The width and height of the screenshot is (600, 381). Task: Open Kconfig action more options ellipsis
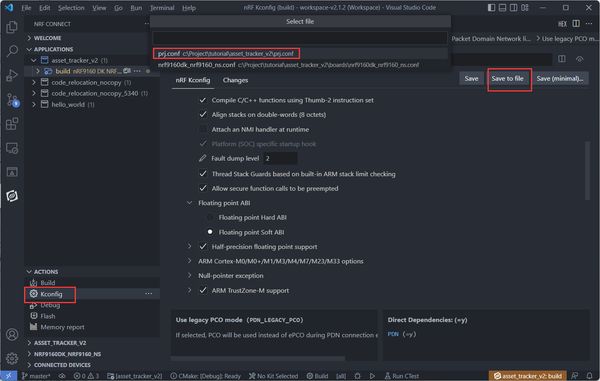click(x=148, y=294)
